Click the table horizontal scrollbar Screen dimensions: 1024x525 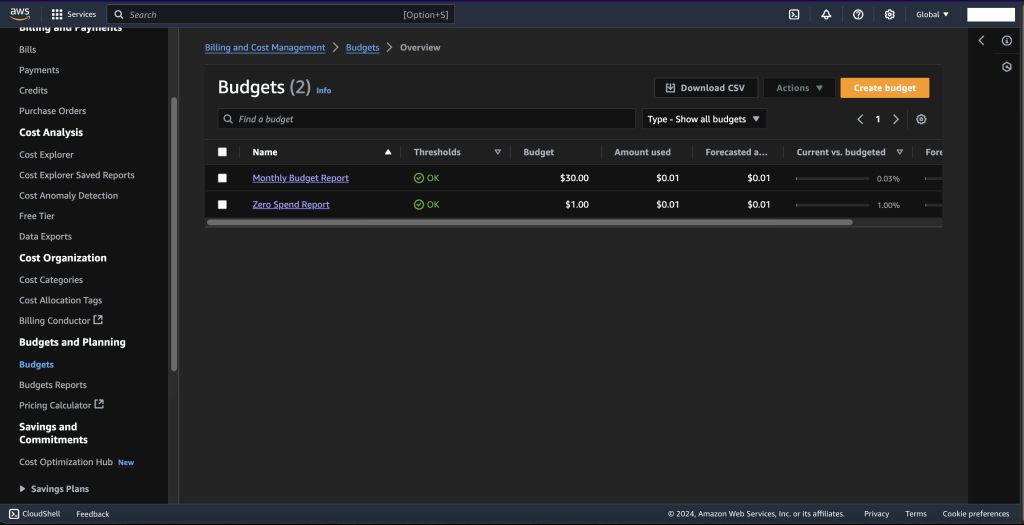point(530,222)
